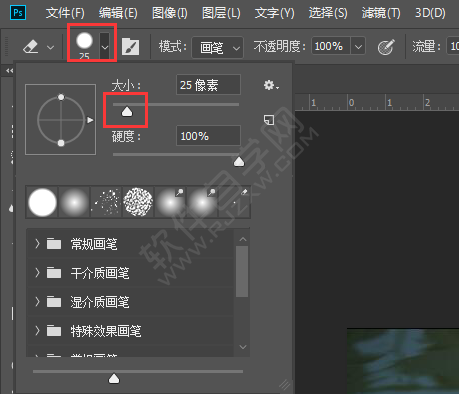Click the round brush preview showing 25
This screenshot has width=459, height=394.
coord(84,45)
